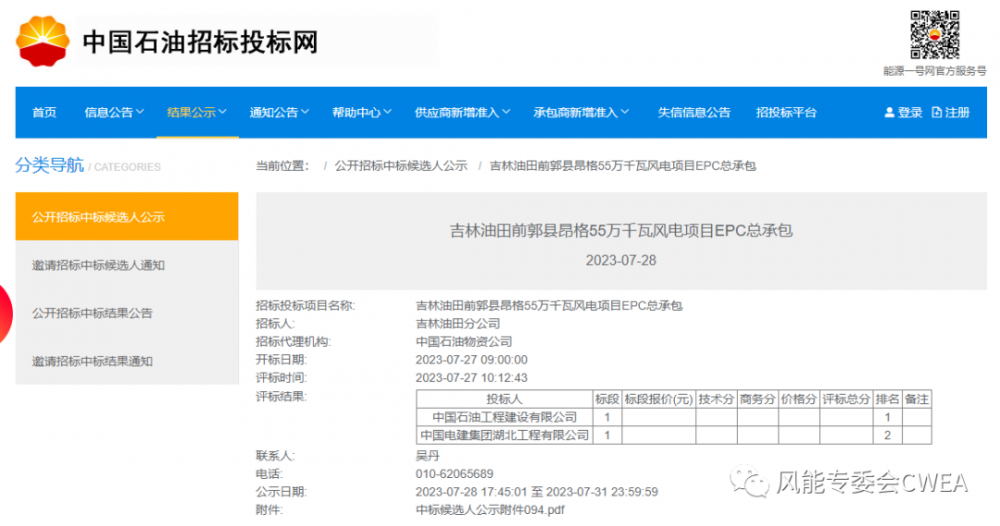
Task: Click the document icon beside 注册
Action: click(x=936, y=112)
